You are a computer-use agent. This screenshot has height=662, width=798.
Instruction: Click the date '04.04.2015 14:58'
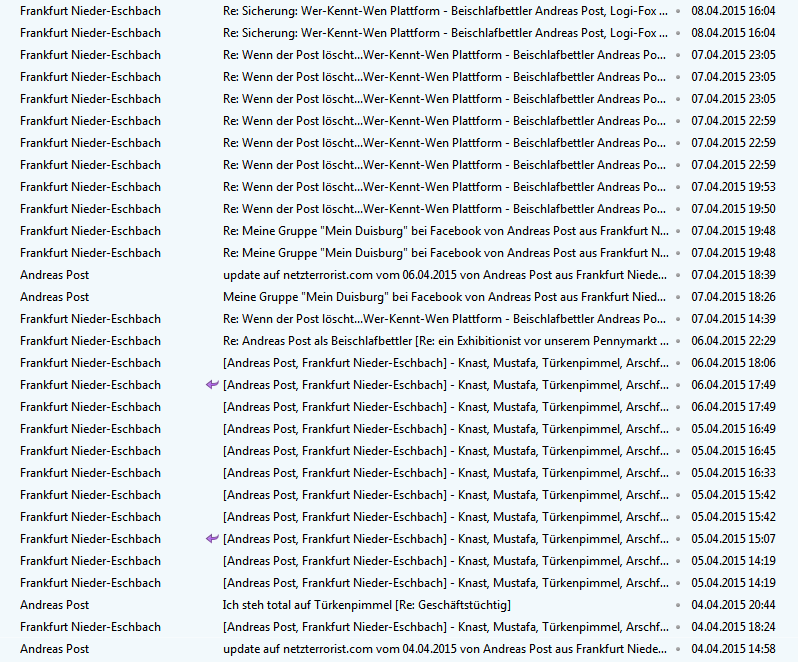[733, 649]
